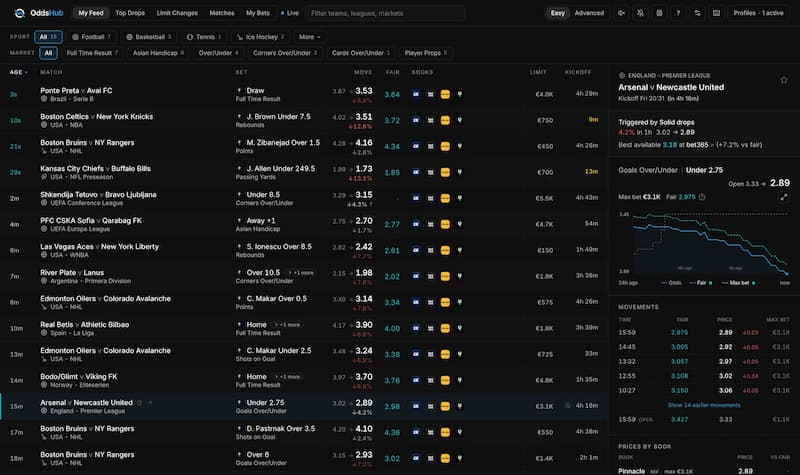Open the Top Drops tab
The width and height of the screenshot is (800, 475).
[130, 13]
